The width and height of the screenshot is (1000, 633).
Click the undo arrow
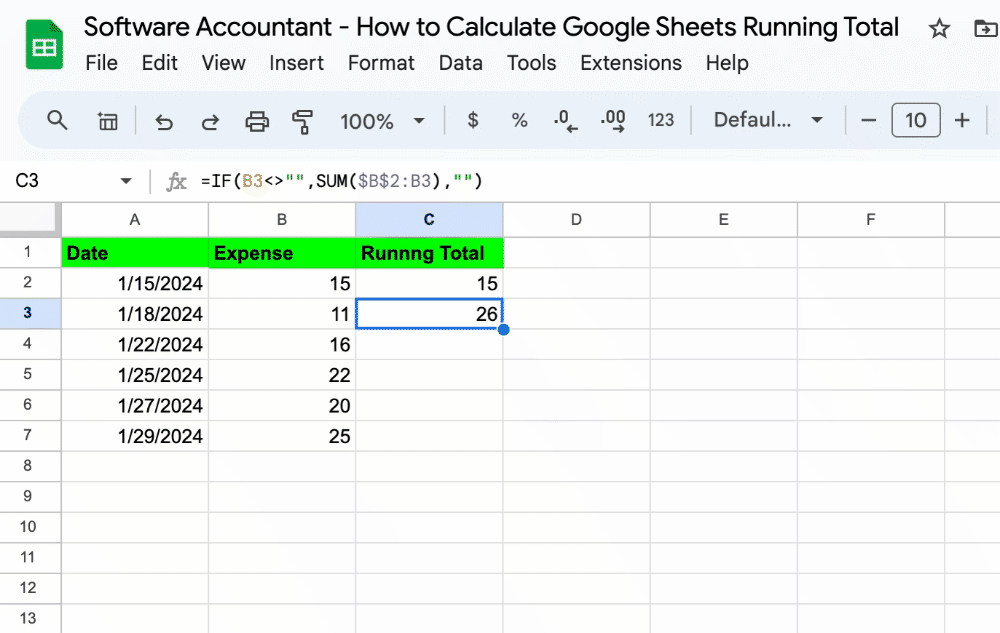164,120
